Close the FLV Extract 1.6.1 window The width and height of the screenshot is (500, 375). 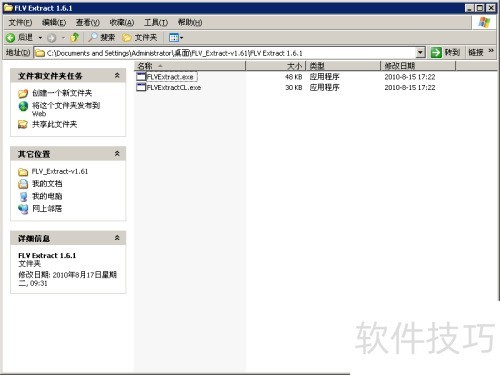[x=491, y=8]
